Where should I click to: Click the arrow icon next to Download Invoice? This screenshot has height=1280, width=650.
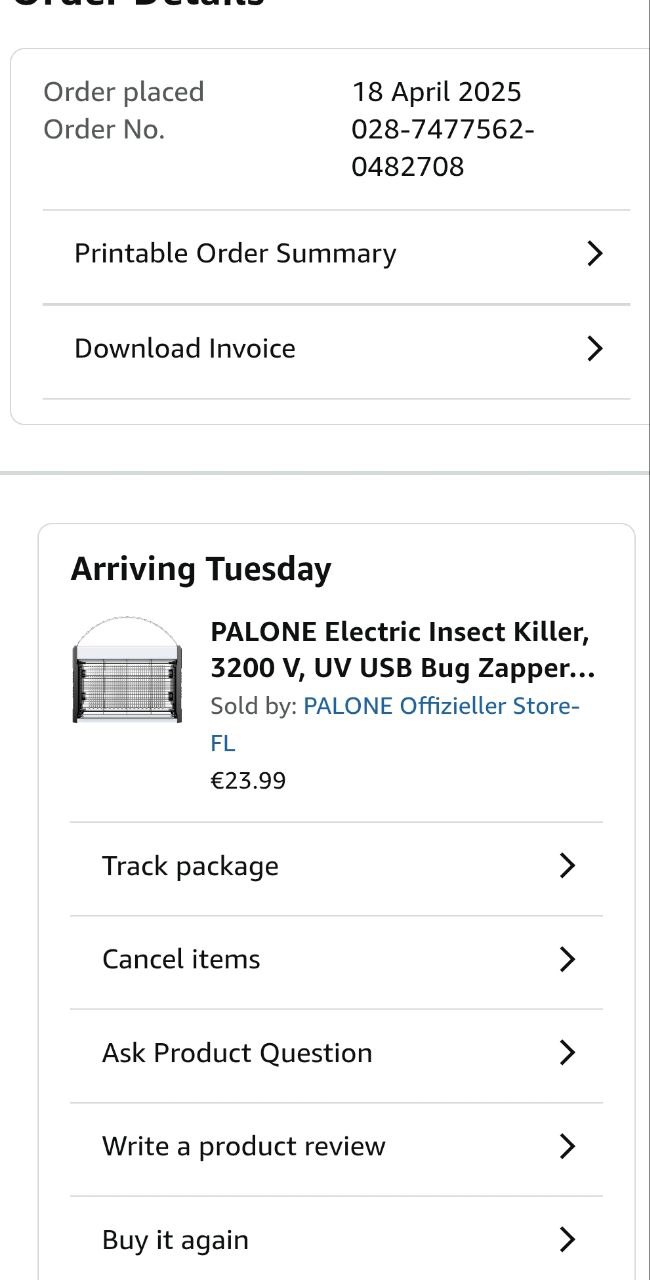[x=594, y=348]
